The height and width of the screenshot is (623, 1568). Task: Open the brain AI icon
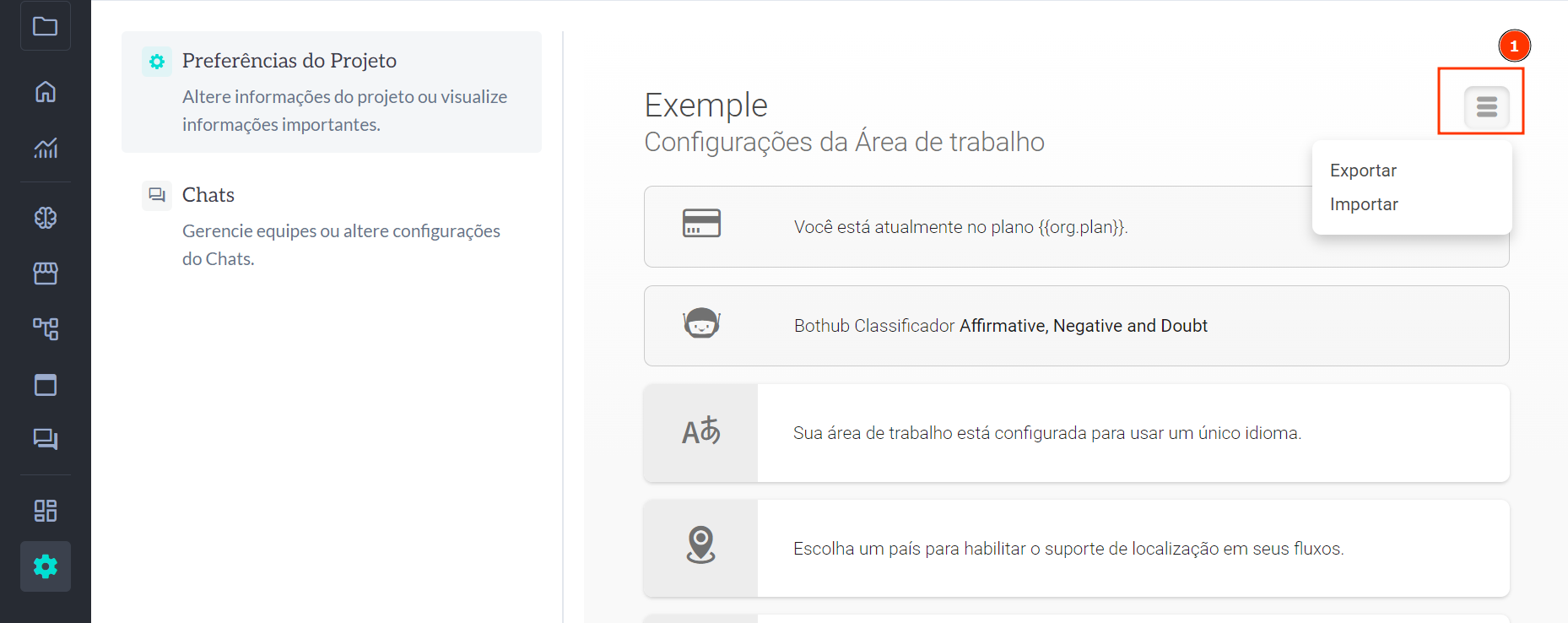point(46,218)
